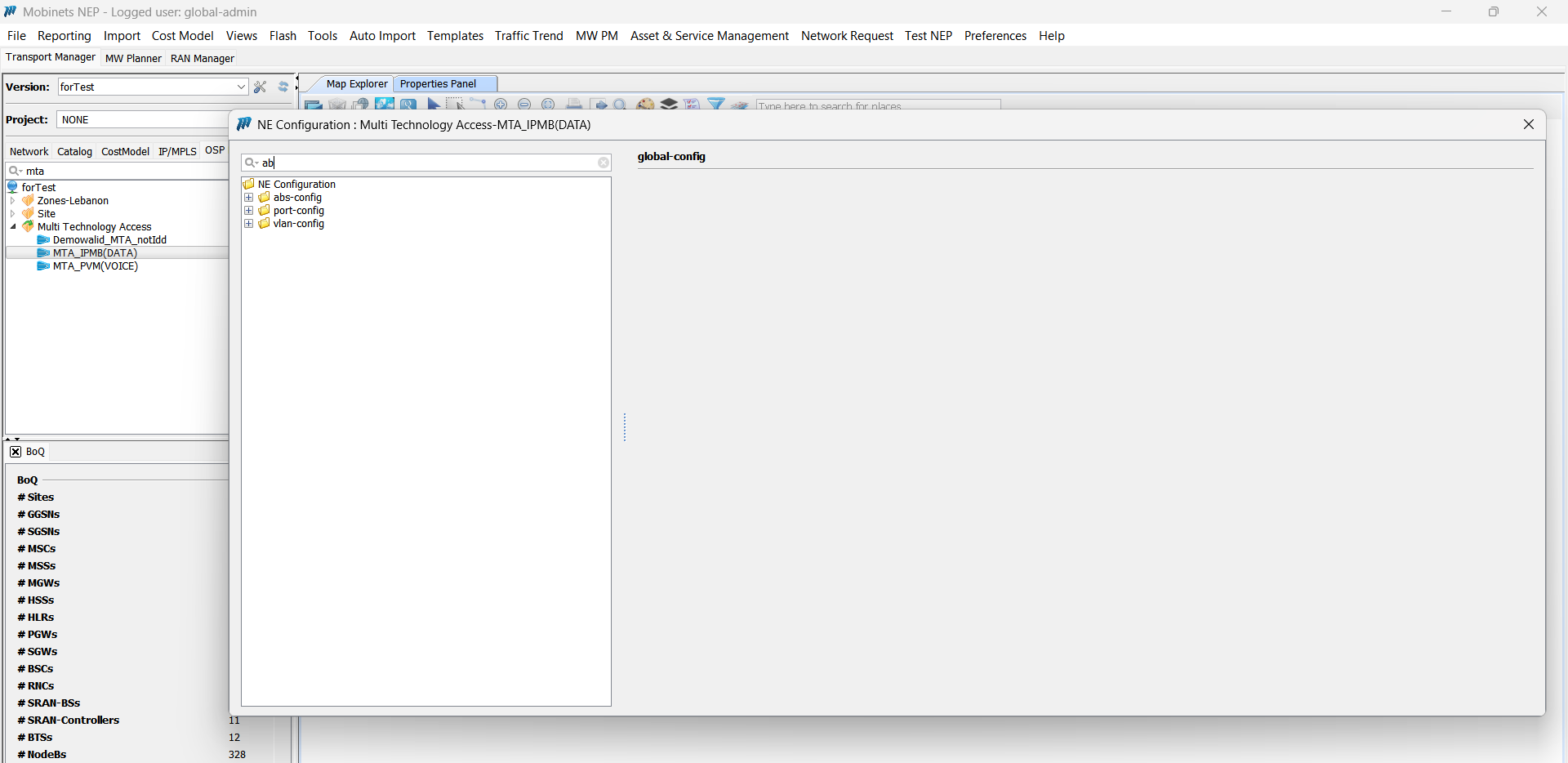
Task: Collapse the Multi Technology Access tree node
Action: pos(13,227)
